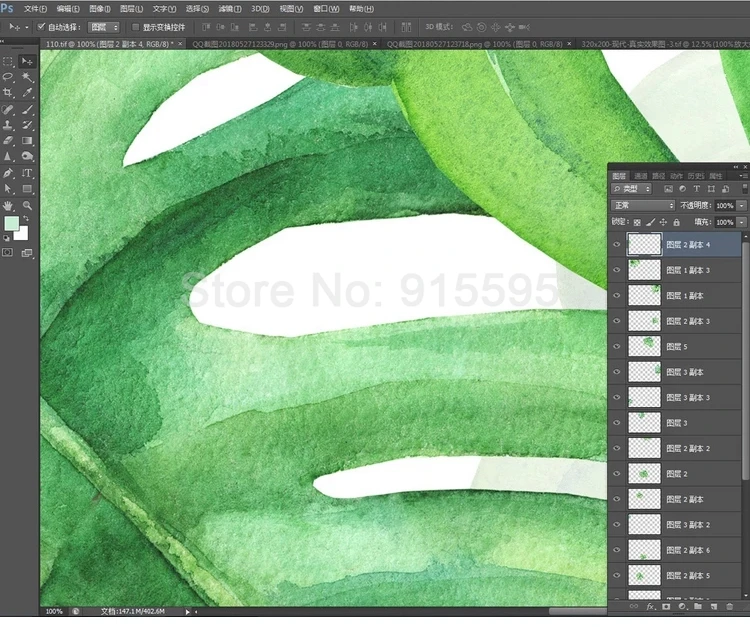750x627 pixels.
Task: Hide layer 图层 5
Action: coord(617,346)
